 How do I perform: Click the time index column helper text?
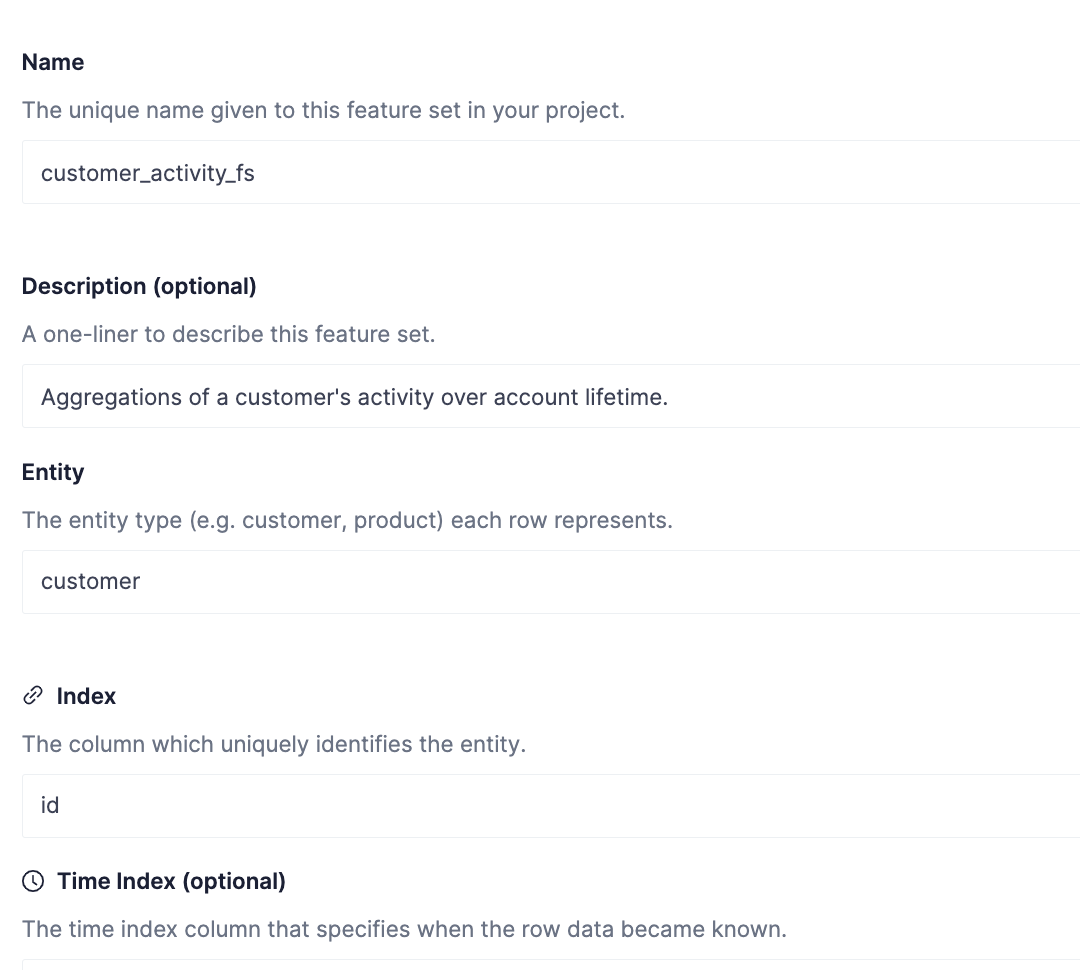pos(404,929)
